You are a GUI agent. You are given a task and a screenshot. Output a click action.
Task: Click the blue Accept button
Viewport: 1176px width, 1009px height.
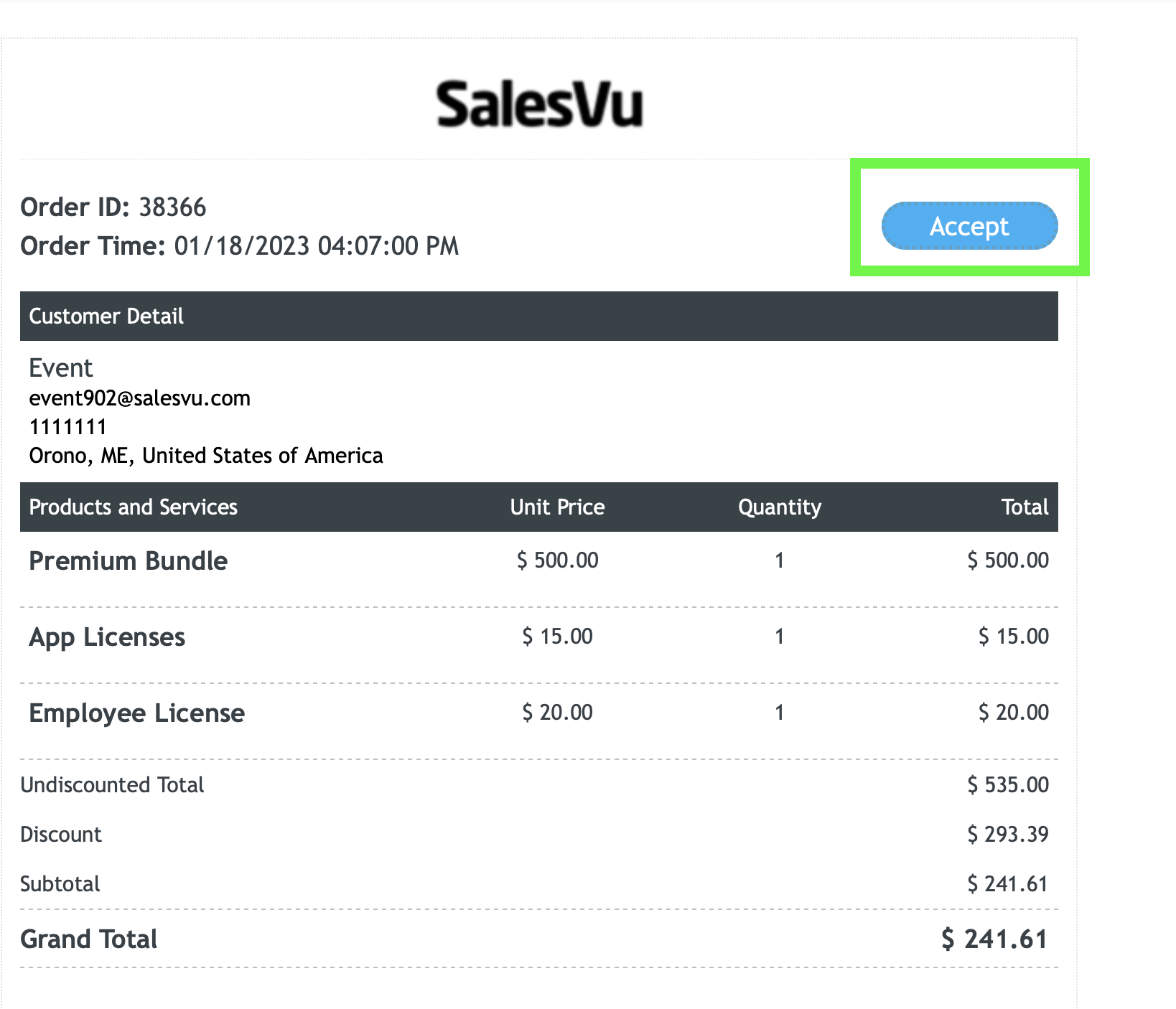[x=969, y=226]
